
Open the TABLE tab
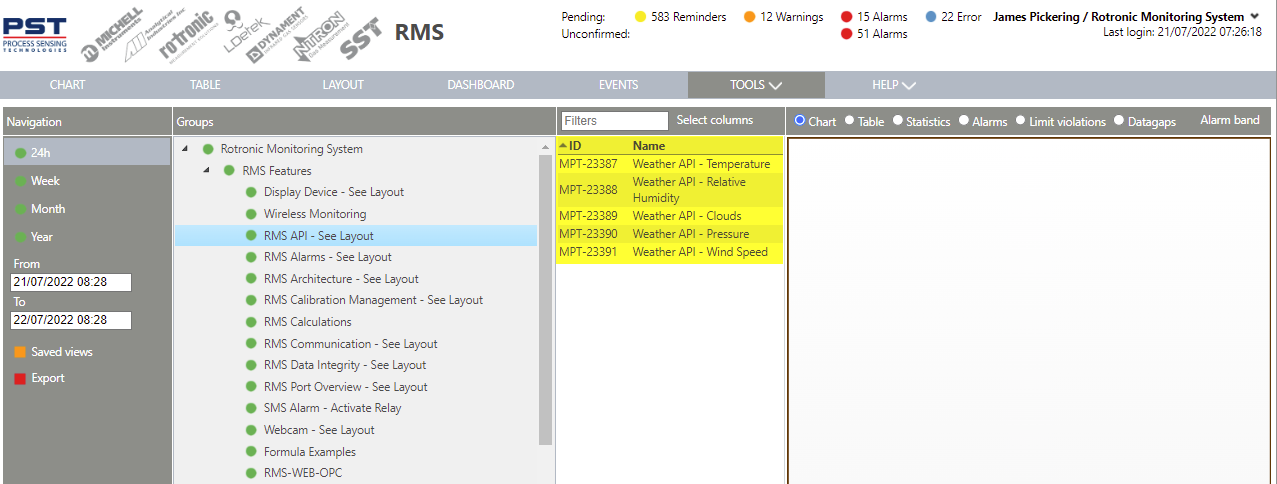pyautogui.click(x=205, y=85)
